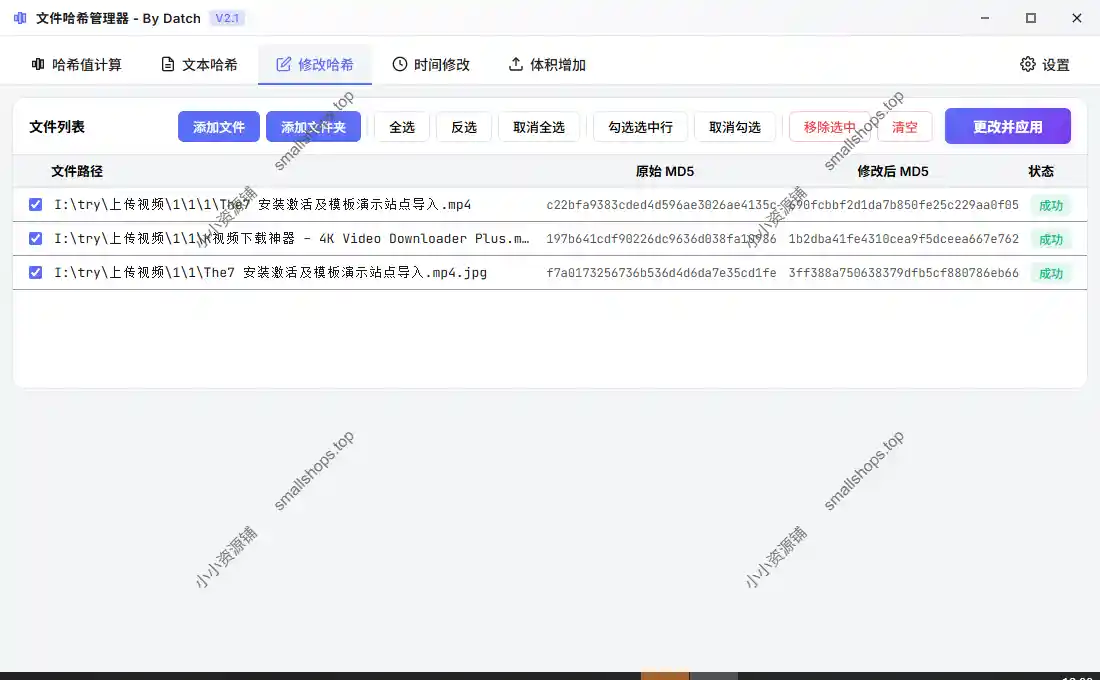Open the 哈希值计算 tab
This screenshot has height=680, width=1100.
[76, 65]
